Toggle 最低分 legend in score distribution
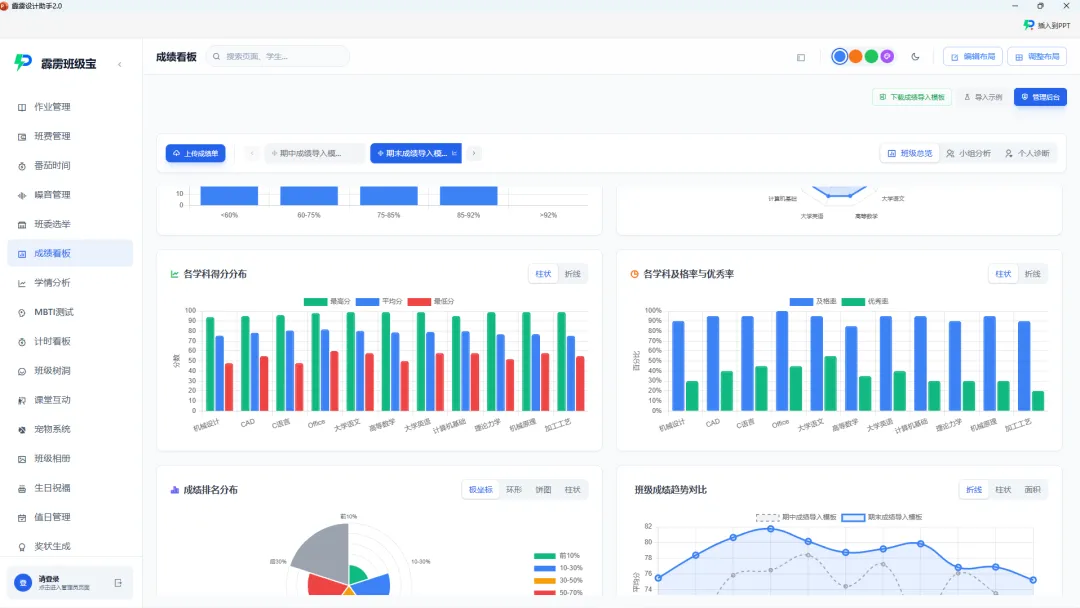This screenshot has height=608, width=1080. [431, 302]
